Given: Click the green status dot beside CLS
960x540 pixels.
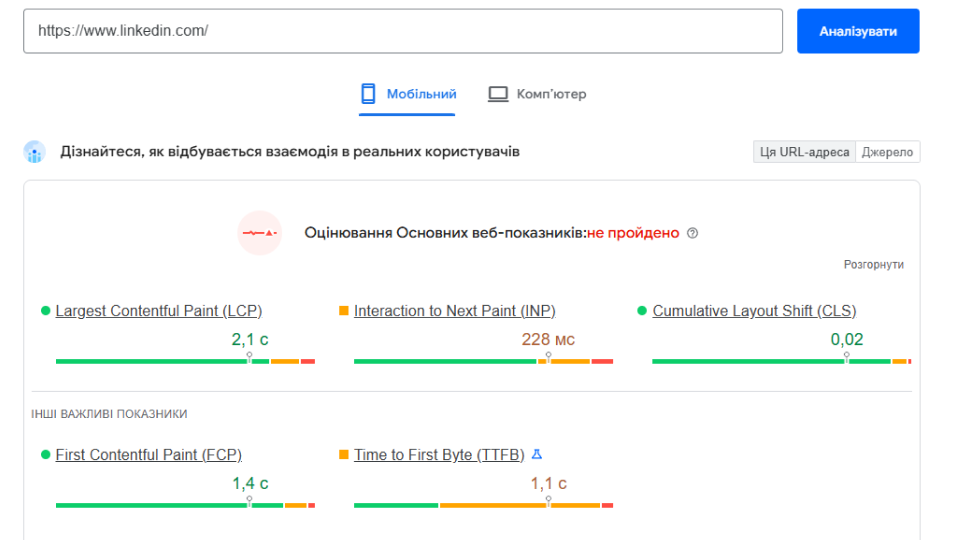Looking at the screenshot, I should pos(642,311).
